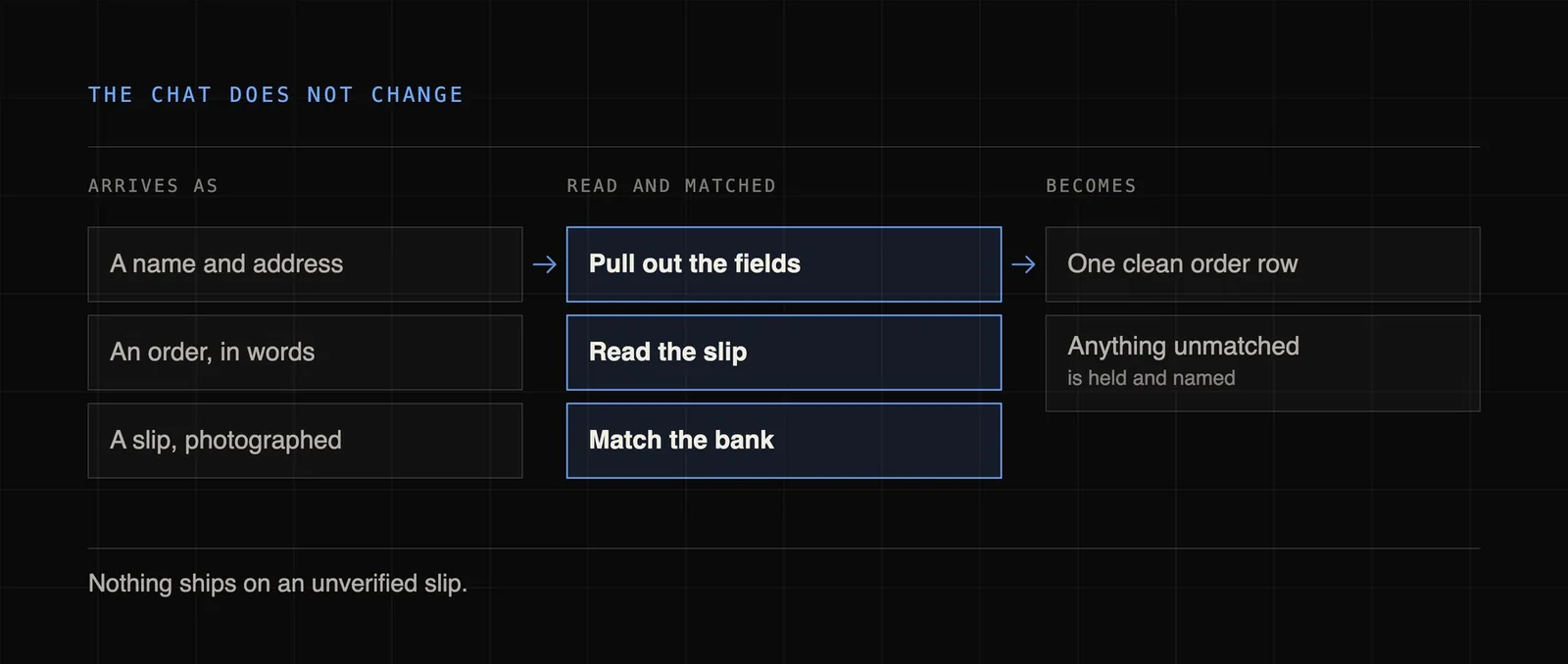Click the 'One clean order row' box

tap(1262, 264)
